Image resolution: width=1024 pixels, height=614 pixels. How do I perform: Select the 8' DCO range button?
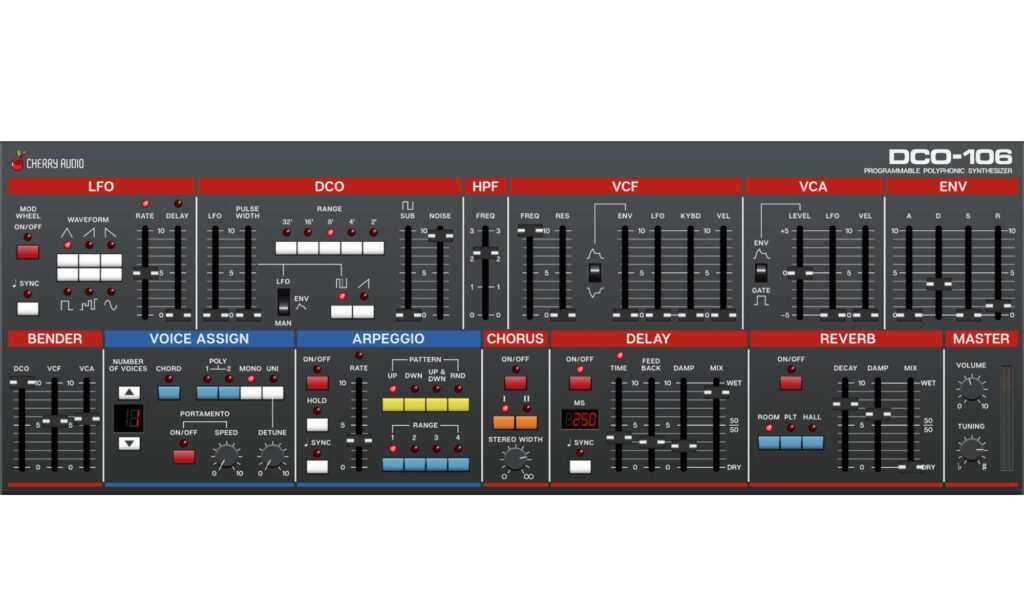330,248
